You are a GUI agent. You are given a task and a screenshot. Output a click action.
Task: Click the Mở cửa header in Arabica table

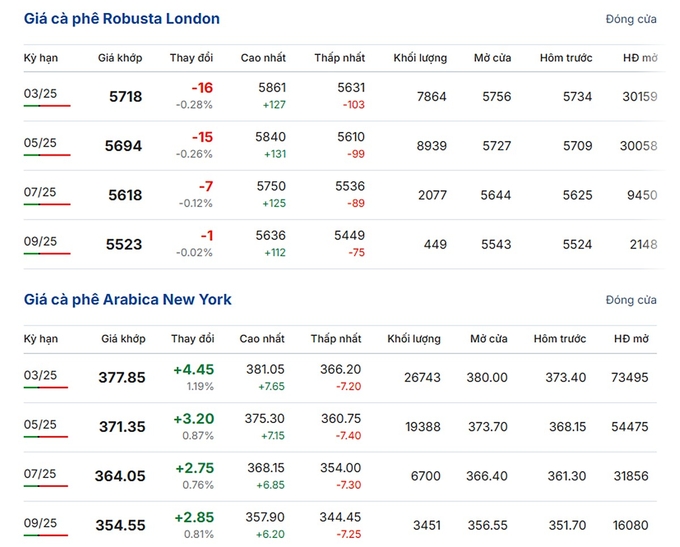(487, 339)
